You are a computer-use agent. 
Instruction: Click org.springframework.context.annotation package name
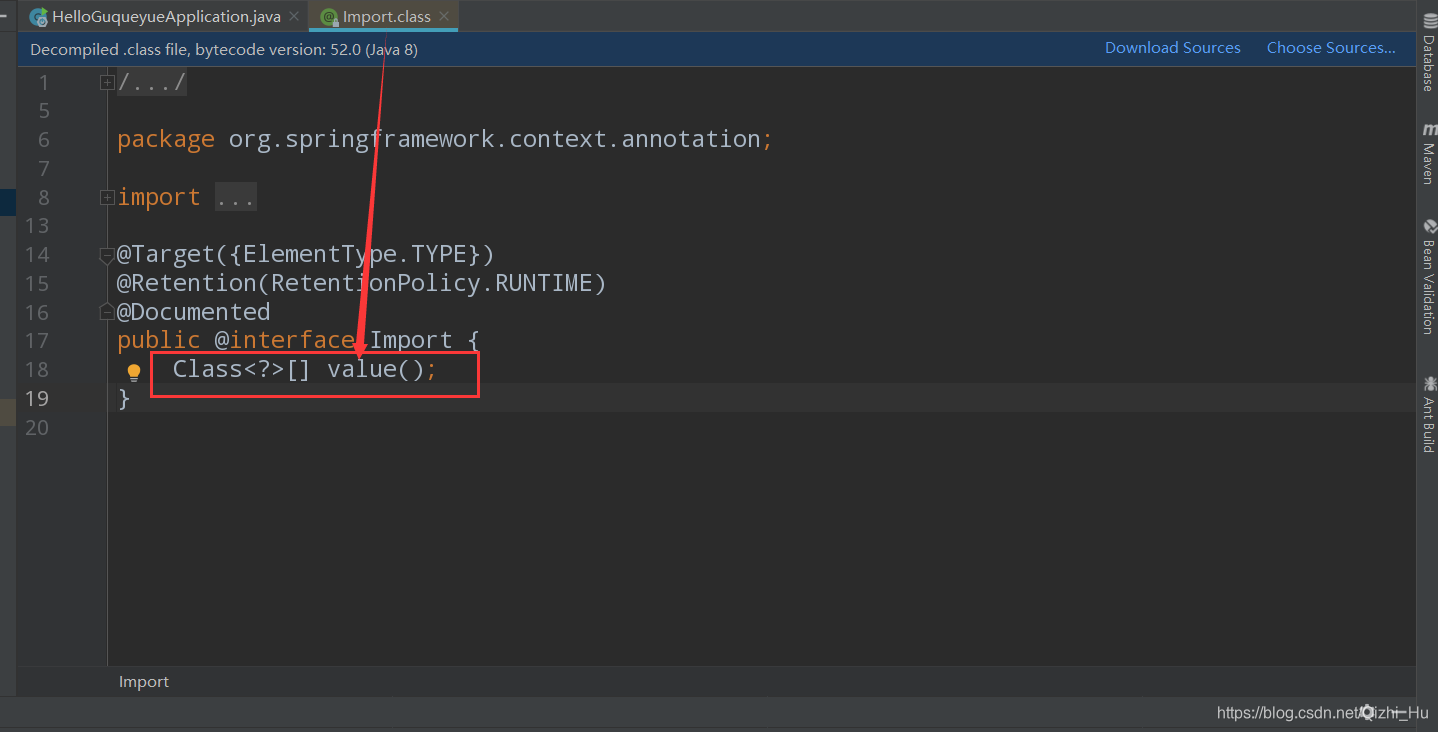494,139
